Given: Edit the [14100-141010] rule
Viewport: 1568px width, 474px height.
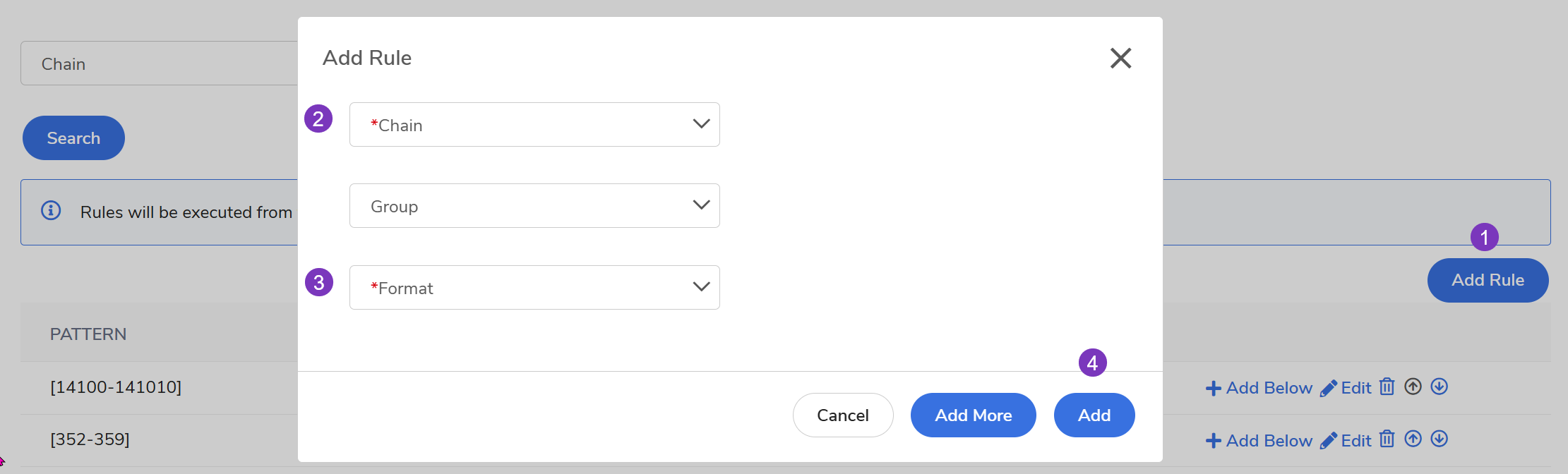Looking at the screenshot, I should (1346, 388).
